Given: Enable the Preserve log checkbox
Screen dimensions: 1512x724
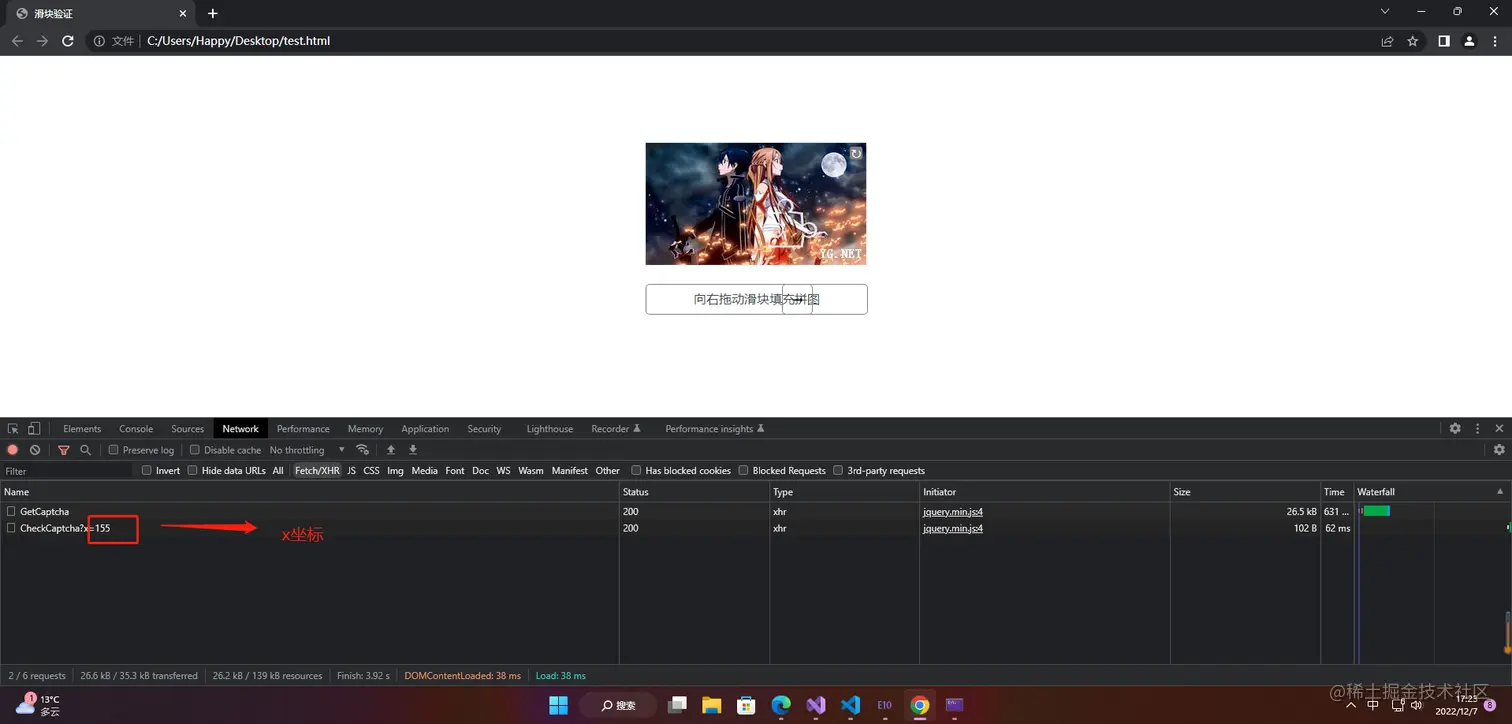Looking at the screenshot, I should coord(114,450).
